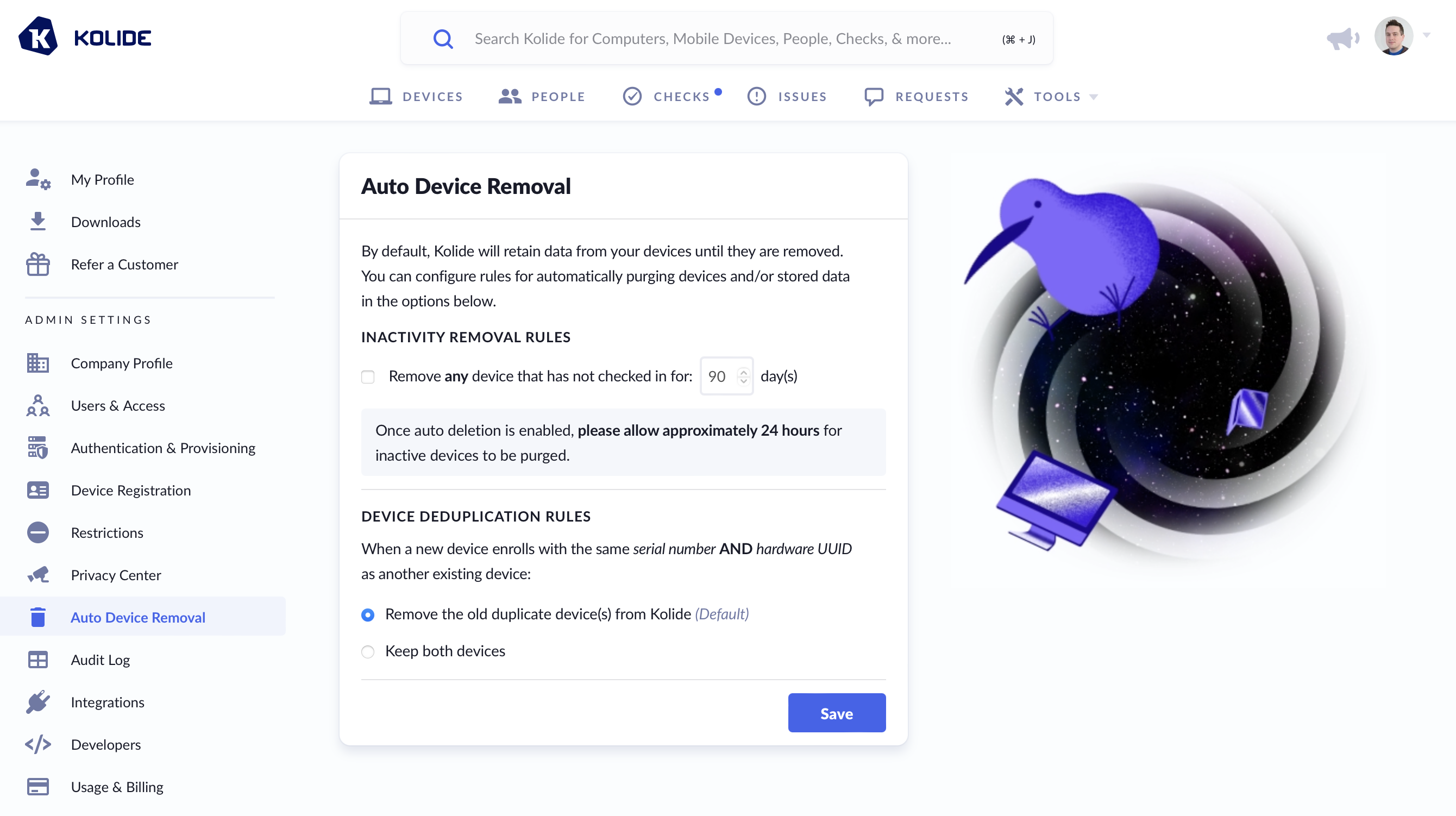
Task: Open the Issues tab
Action: (787, 97)
